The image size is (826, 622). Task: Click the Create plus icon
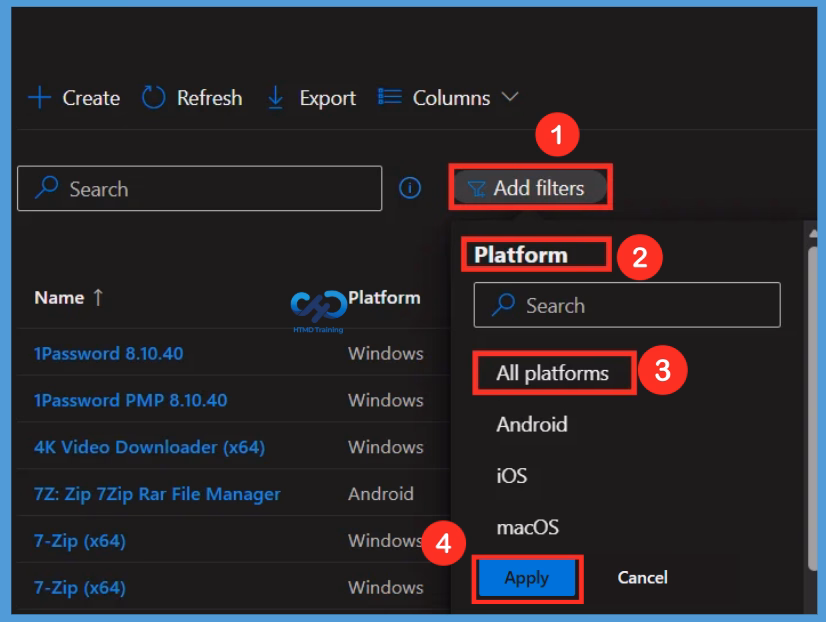point(40,97)
